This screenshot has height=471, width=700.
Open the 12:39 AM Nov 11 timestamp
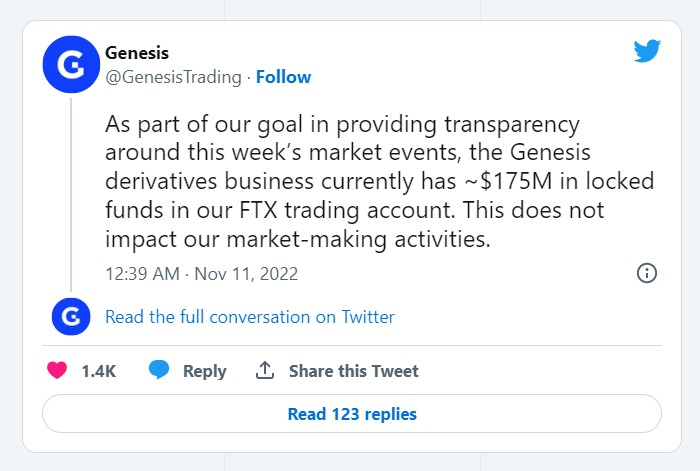coord(201,273)
